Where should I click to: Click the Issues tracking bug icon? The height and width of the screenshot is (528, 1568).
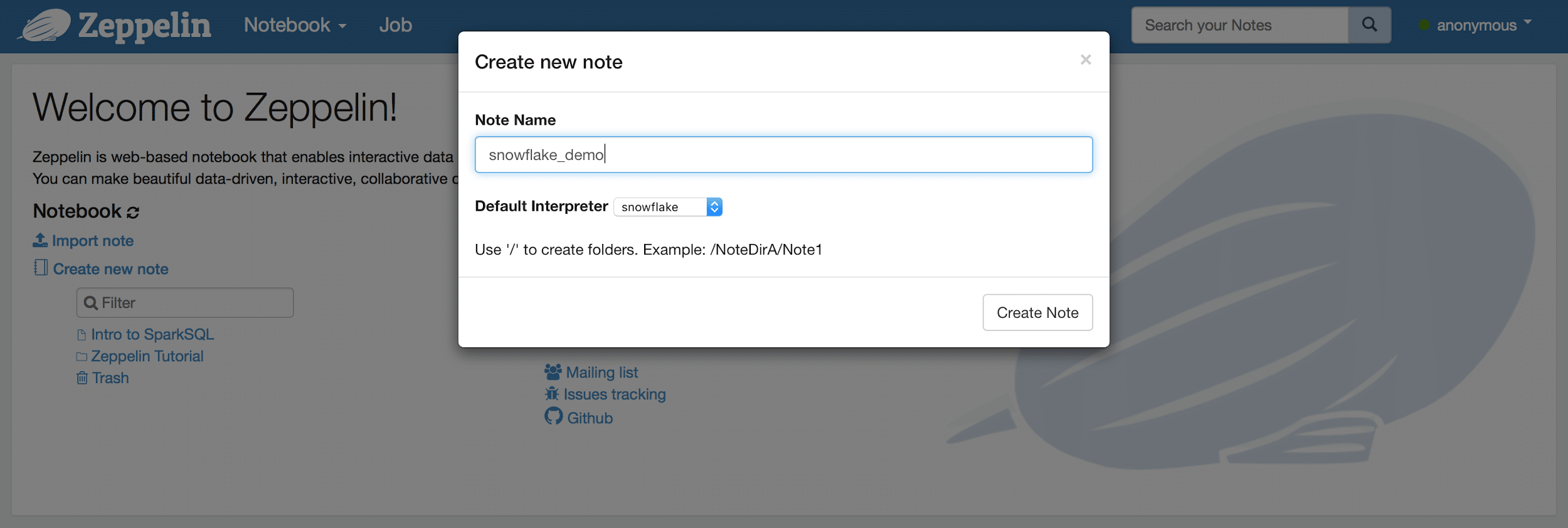551,394
